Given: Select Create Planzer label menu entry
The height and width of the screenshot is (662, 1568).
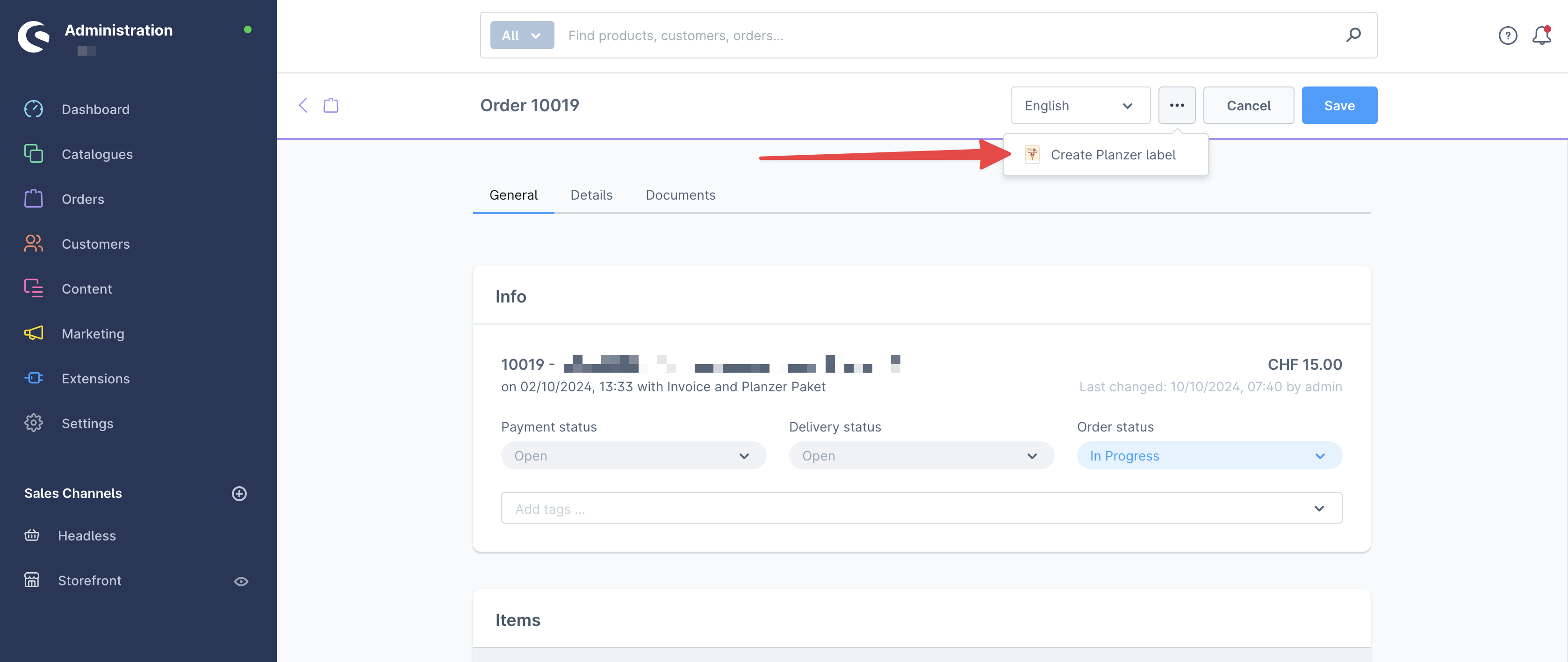Looking at the screenshot, I should pyautogui.click(x=1112, y=155).
